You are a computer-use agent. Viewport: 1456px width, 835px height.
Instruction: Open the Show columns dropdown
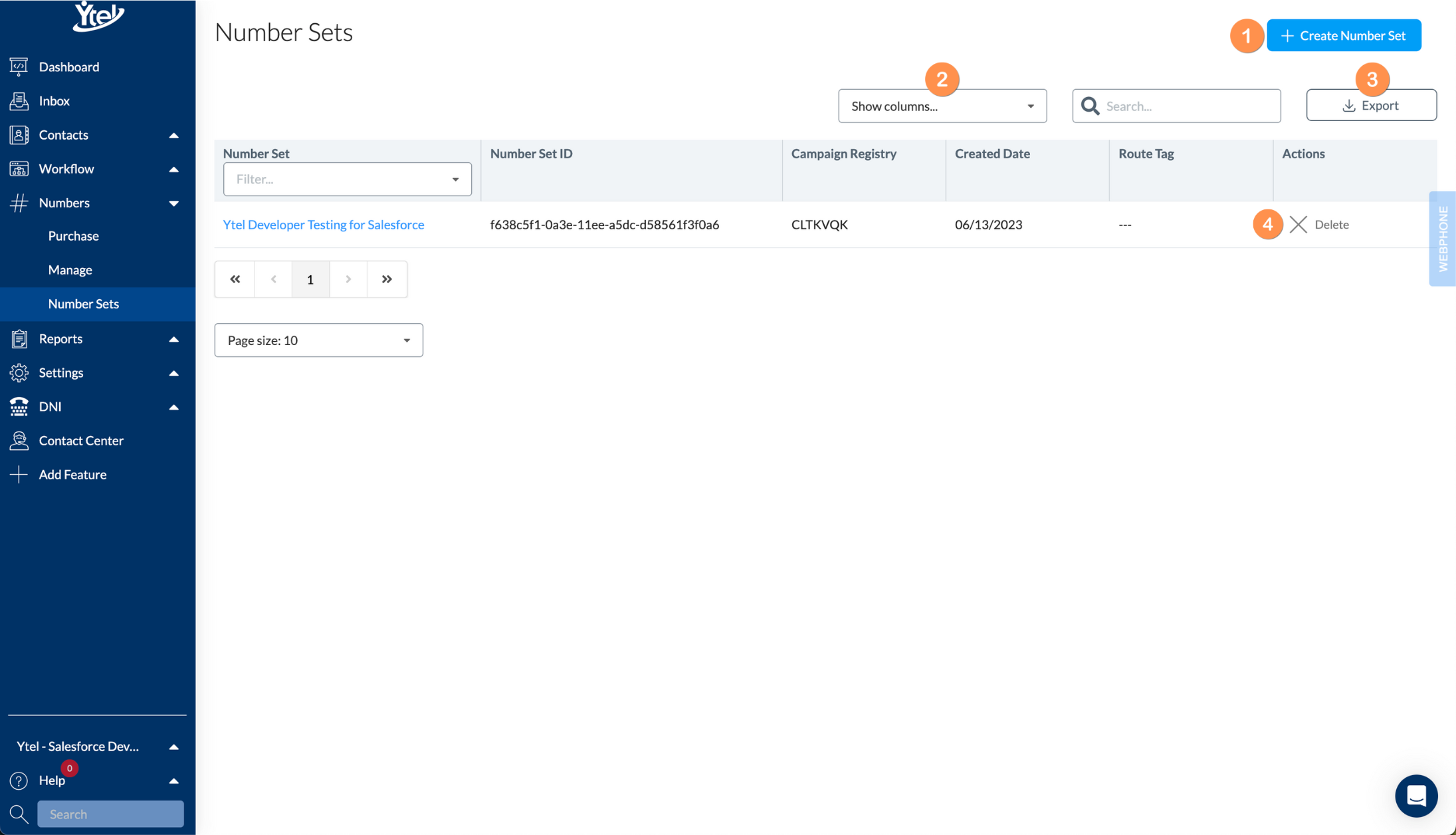(x=942, y=106)
